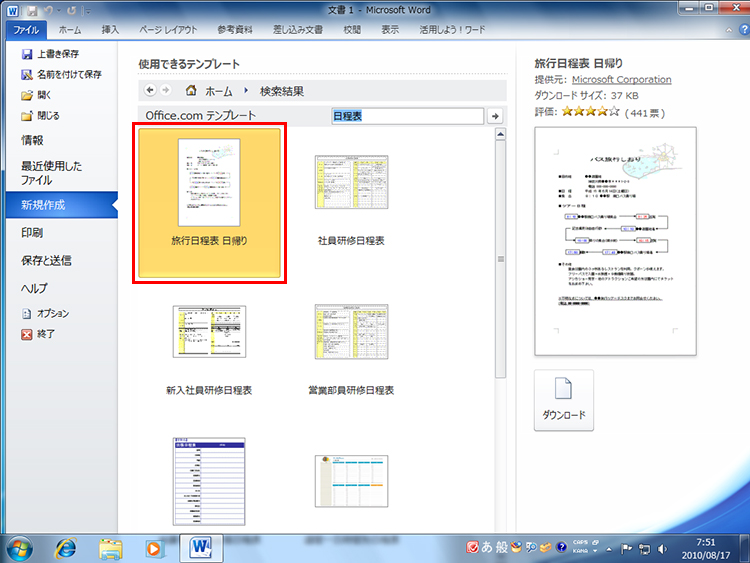This screenshot has width=750, height=563.
Task: Click the IME 般 conversion mode indicator
Action: click(x=501, y=547)
